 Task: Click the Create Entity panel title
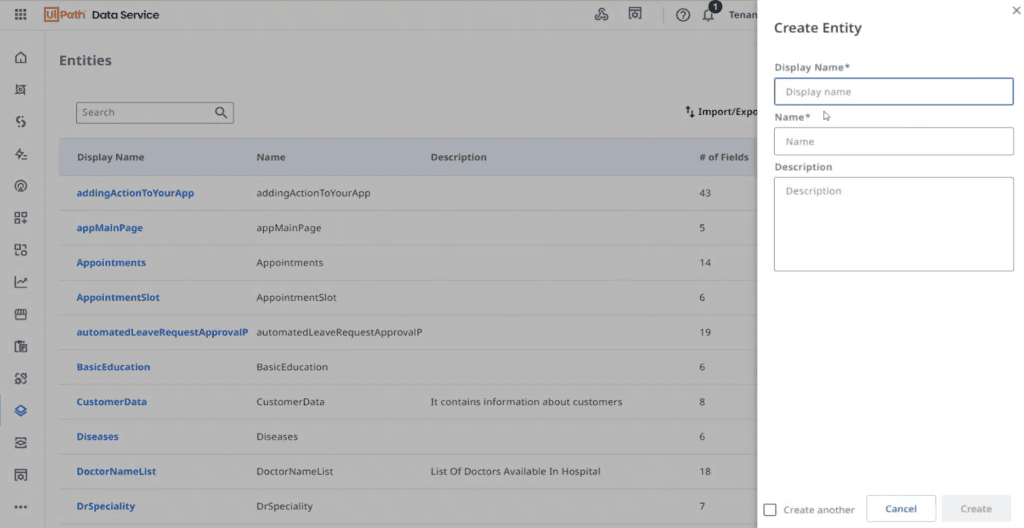(818, 28)
